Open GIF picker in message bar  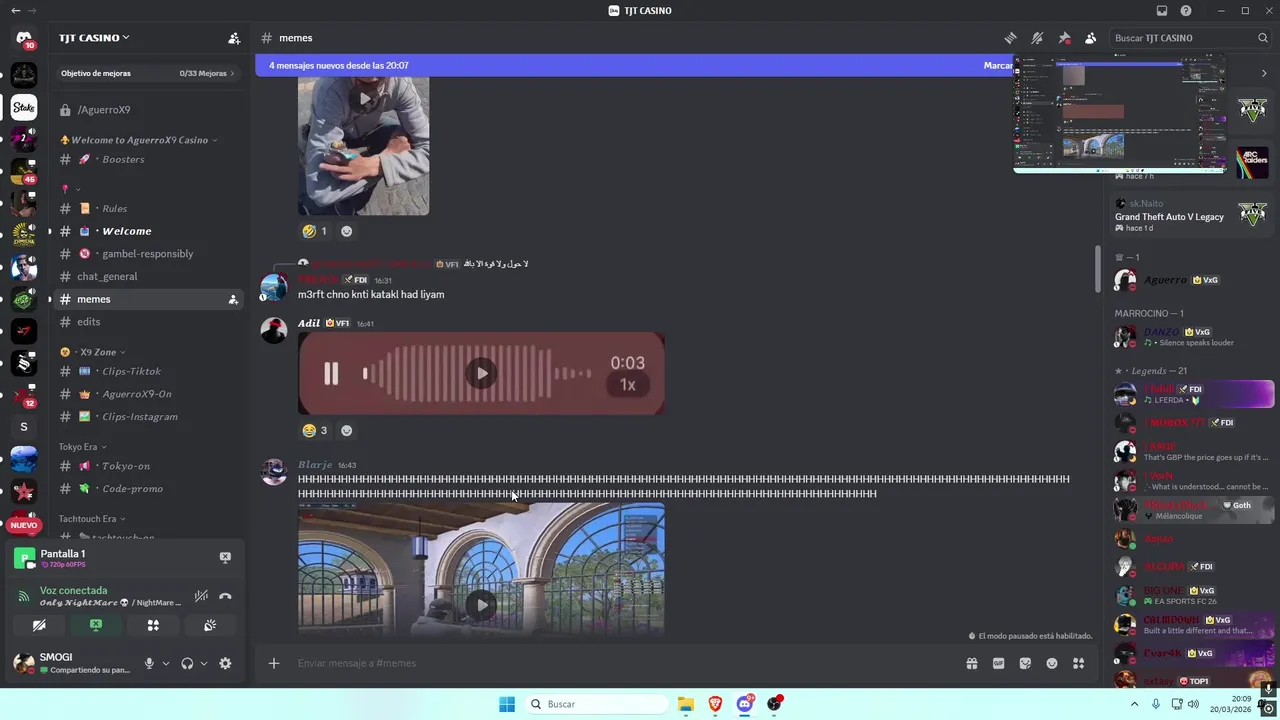998,663
